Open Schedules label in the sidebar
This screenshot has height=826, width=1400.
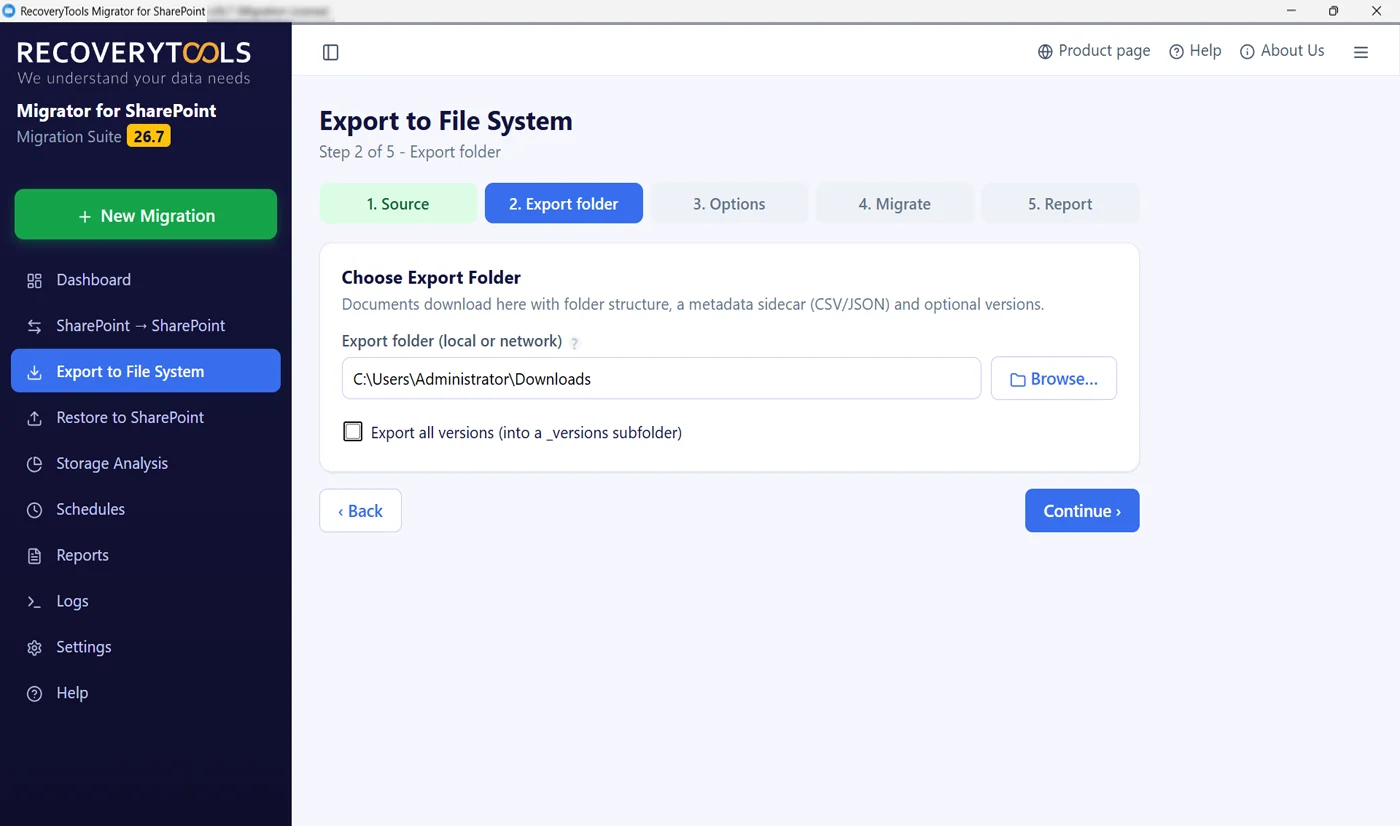click(90, 510)
